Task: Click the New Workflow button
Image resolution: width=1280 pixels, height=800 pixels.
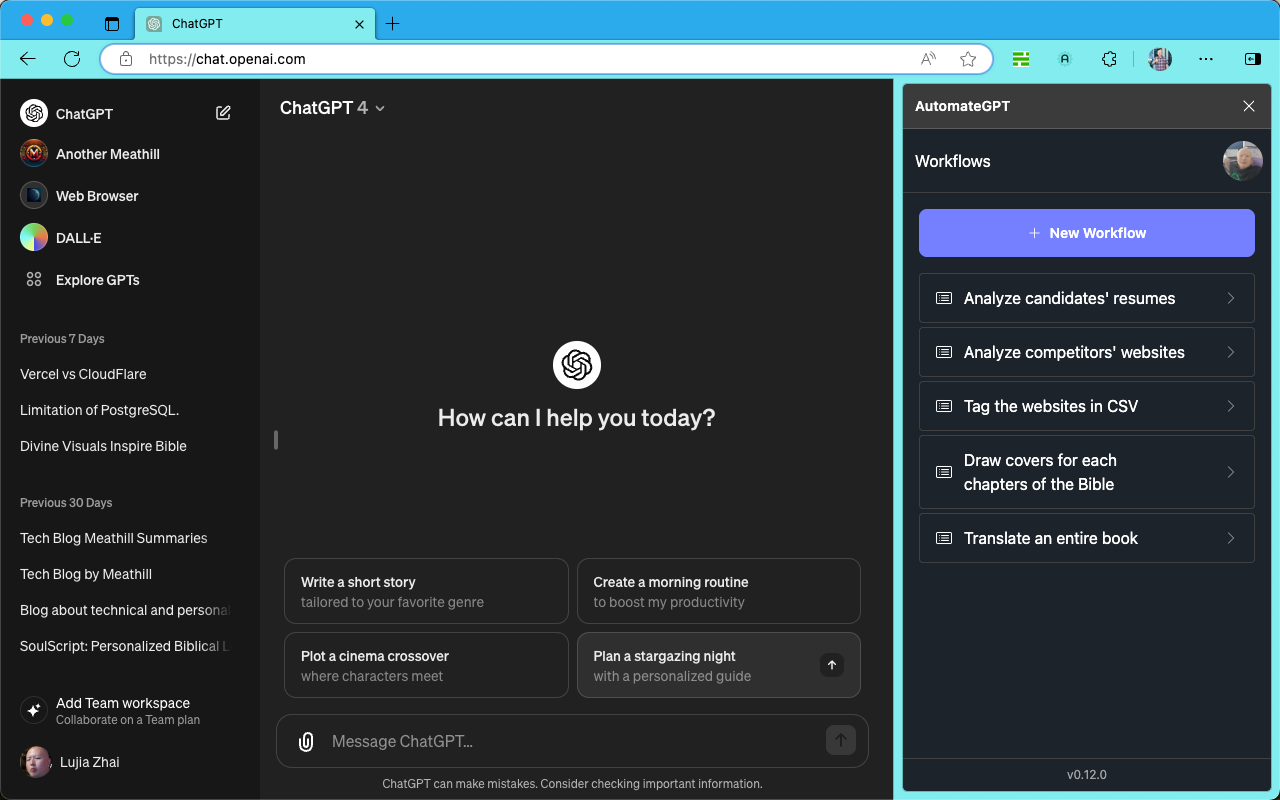Action: [x=1086, y=233]
